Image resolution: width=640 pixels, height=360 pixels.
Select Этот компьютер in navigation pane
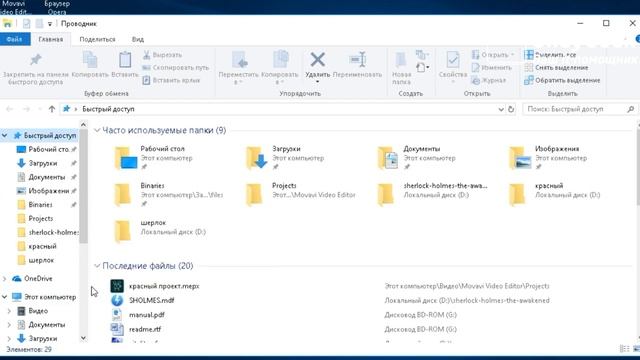44,297
